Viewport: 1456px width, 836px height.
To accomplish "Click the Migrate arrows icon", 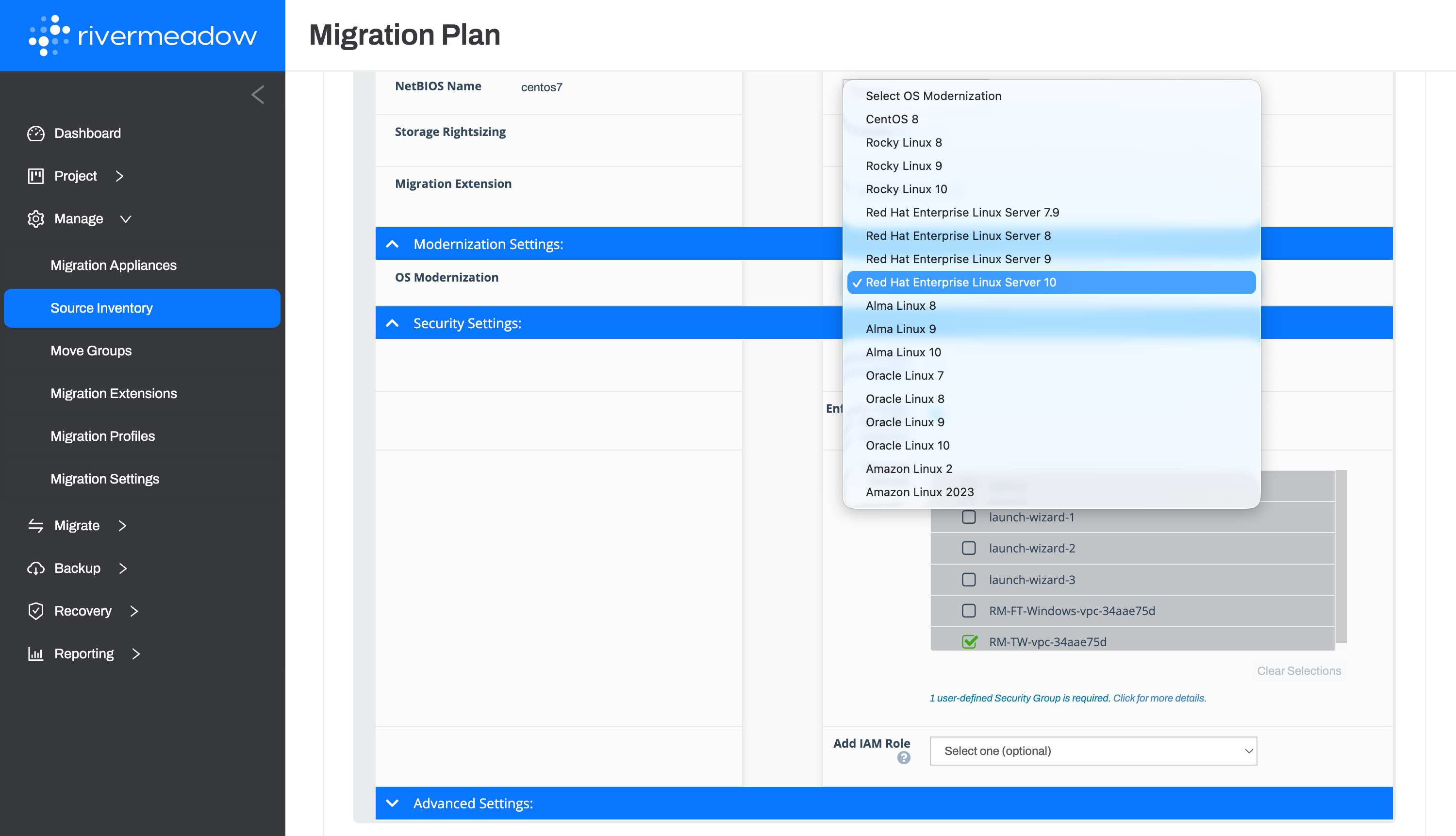I will coord(35,525).
